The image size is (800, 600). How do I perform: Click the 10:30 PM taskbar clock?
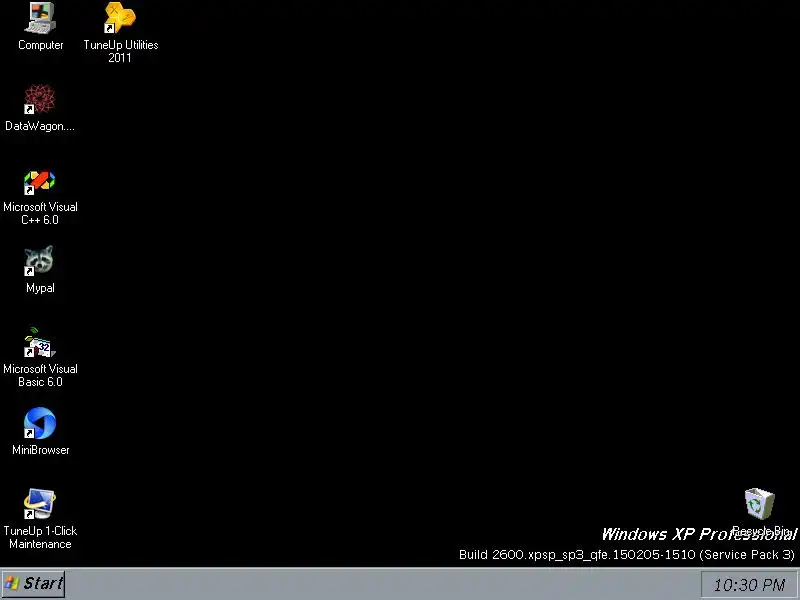pyautogui.click(x=749, y=585)
